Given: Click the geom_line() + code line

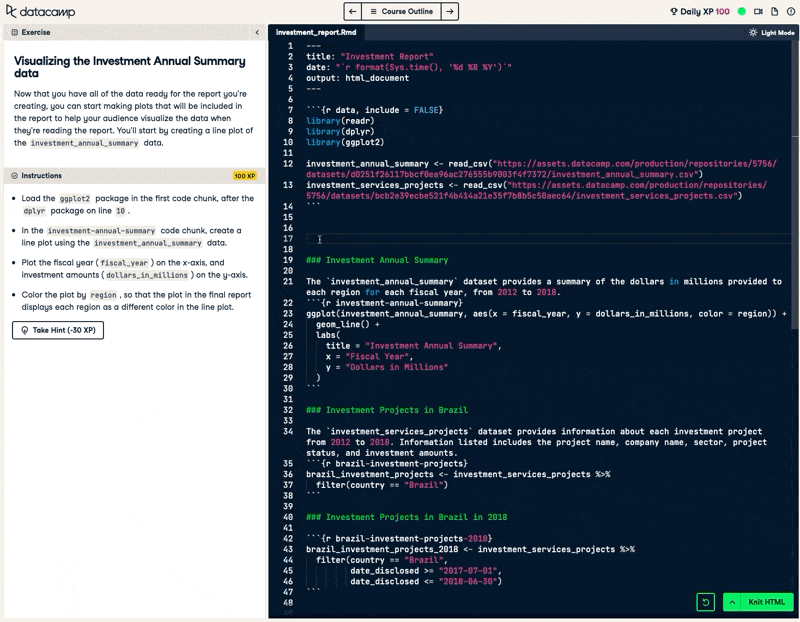Looking at the screenshot, I should tap(348, 324).
